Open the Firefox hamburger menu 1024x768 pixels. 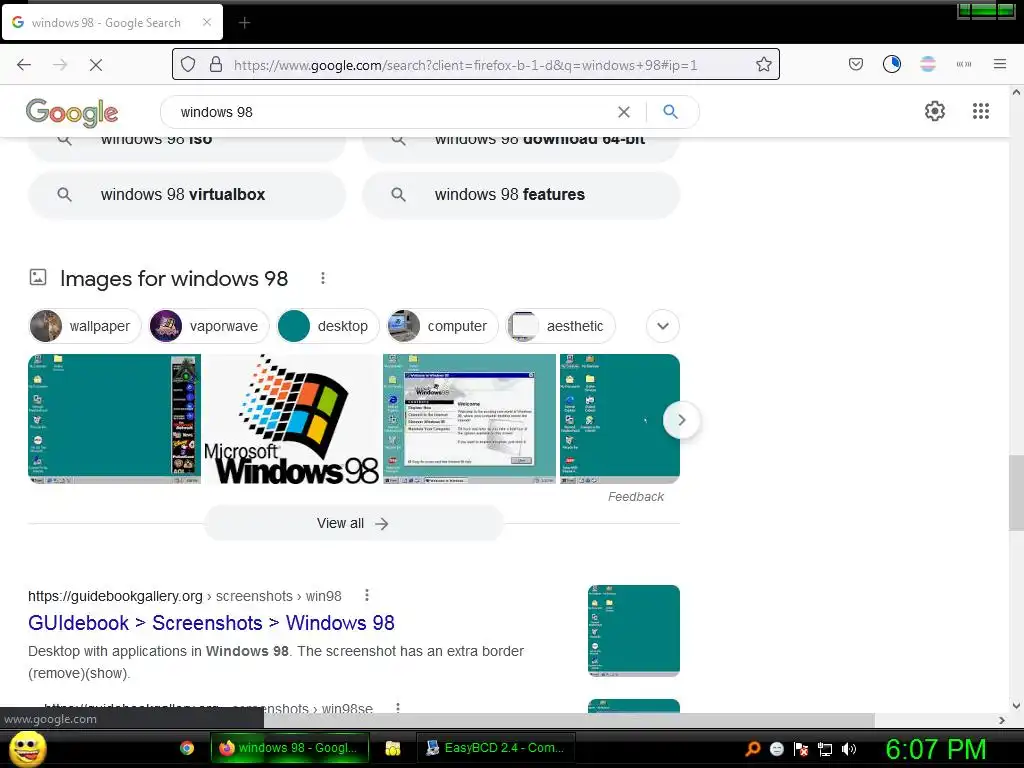pos(999,64)
